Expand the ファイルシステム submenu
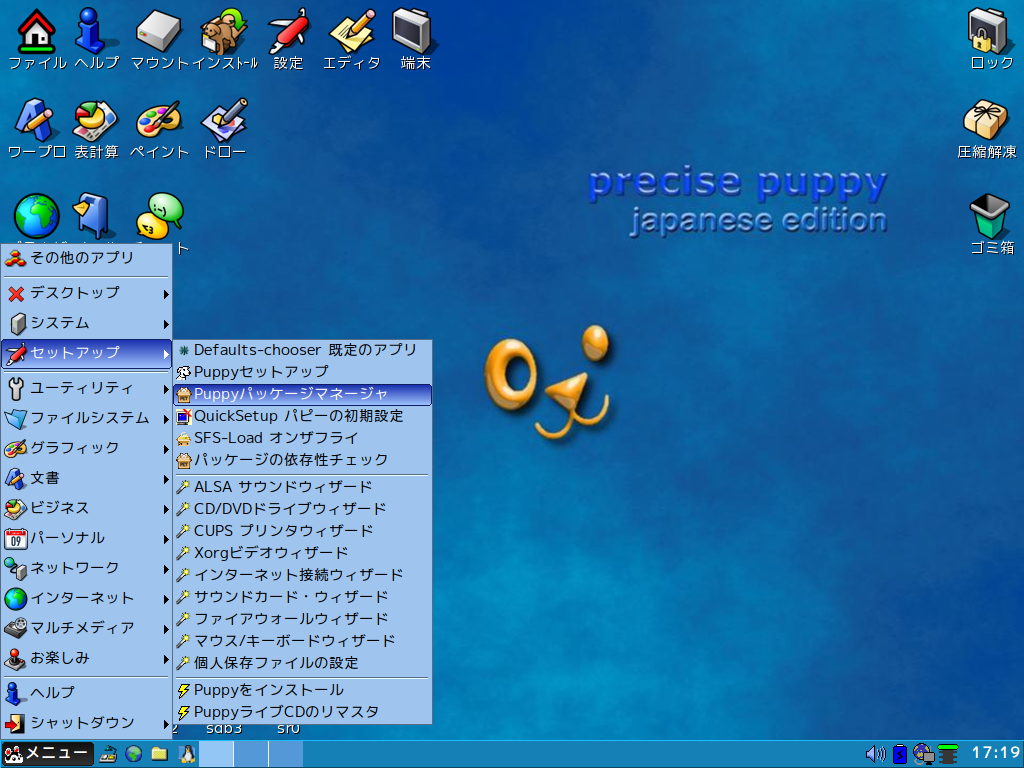The height and width of the screenshot is (768, 1024). [x=86, y=419]
